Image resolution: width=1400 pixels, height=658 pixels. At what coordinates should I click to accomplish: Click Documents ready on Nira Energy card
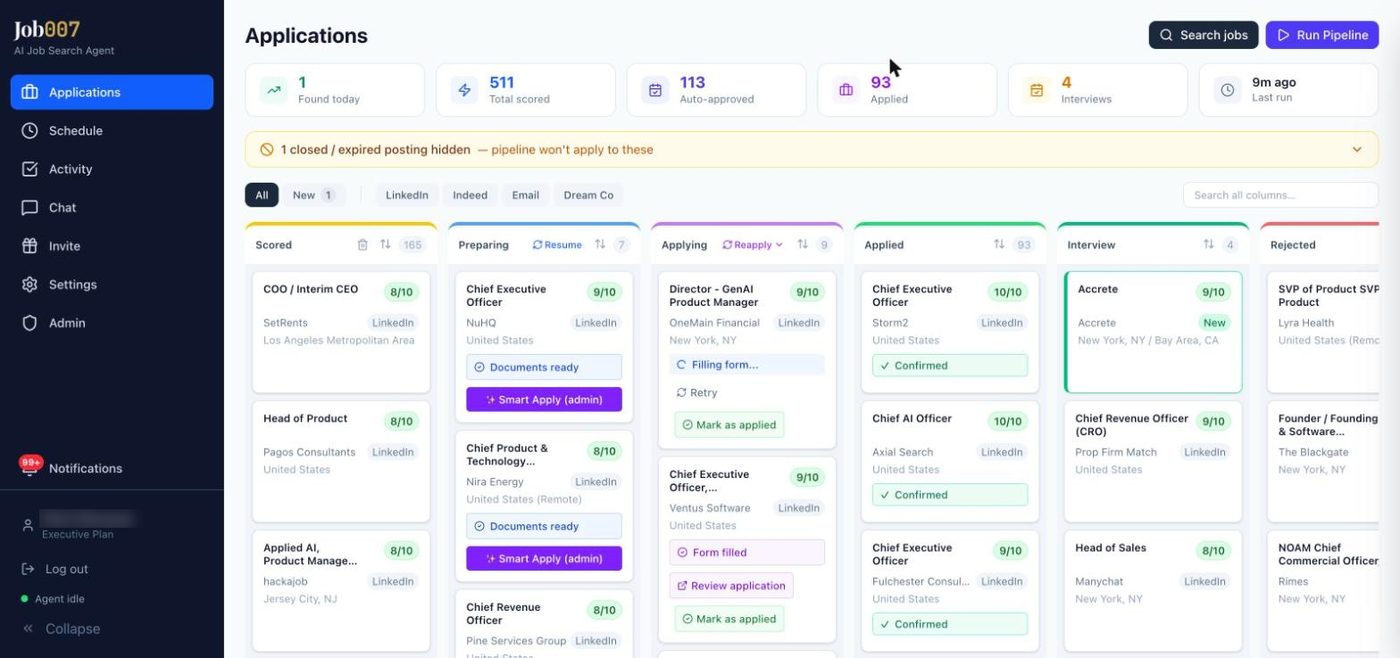tap(544, 526)
